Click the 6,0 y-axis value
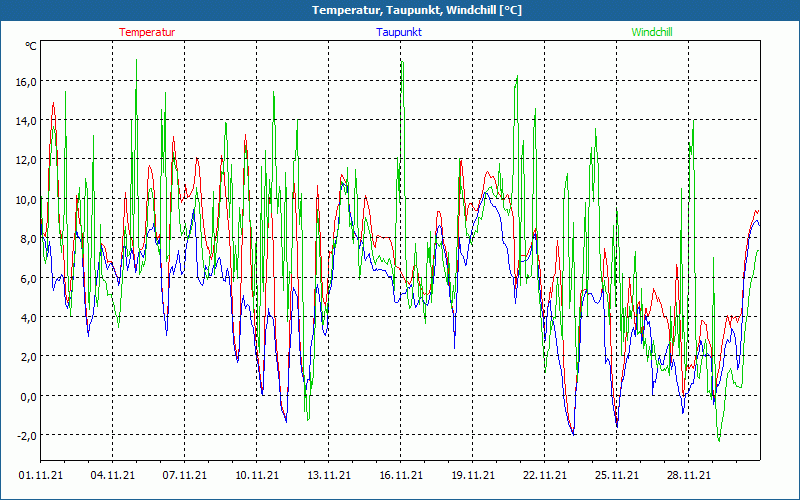 (29, 278)
